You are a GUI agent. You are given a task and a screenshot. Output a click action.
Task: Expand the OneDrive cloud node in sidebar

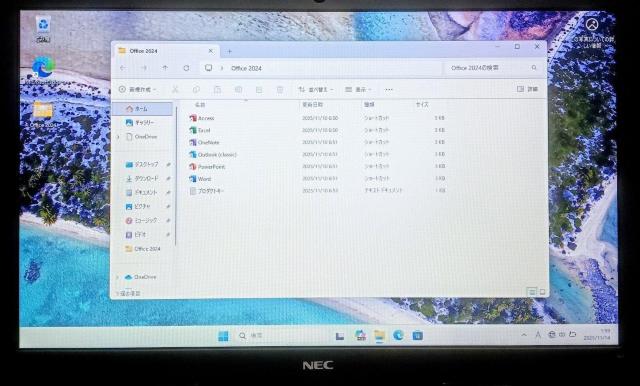118,277
